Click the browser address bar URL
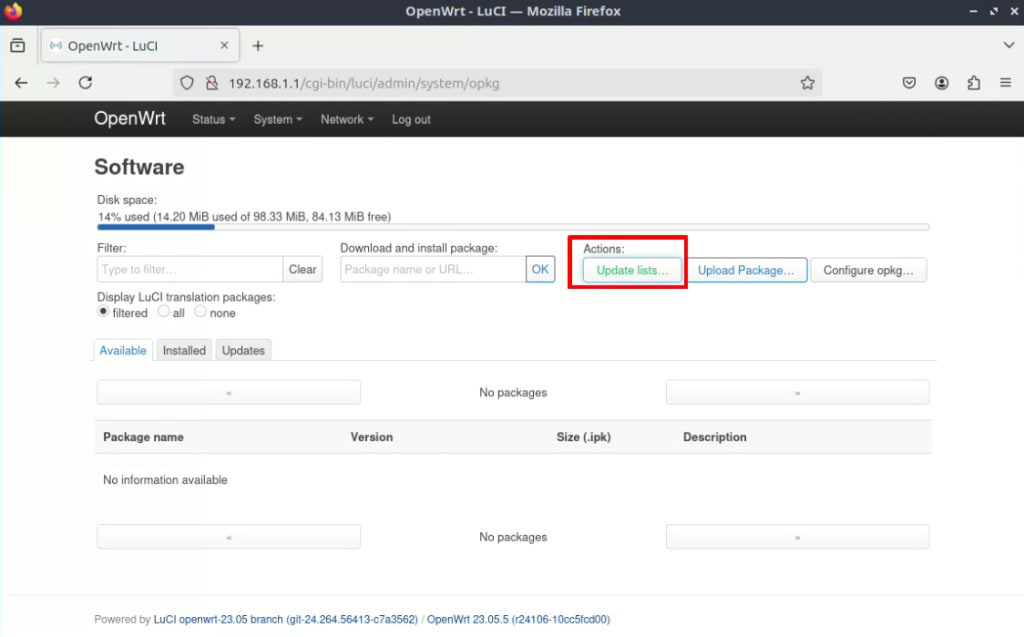This screenshot has width=1024, height=637. tap(364, 83)
